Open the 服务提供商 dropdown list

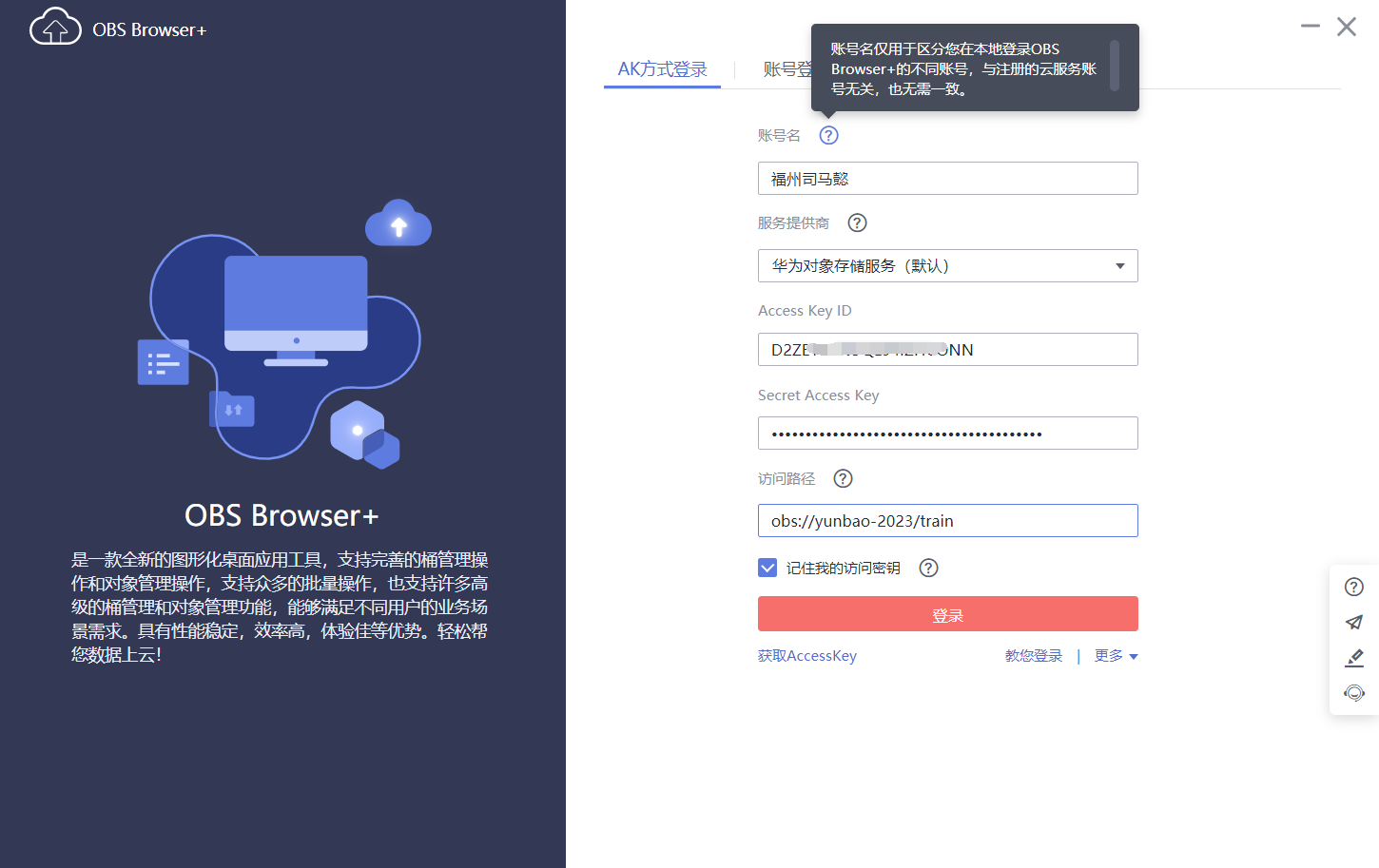(1120, 265)
